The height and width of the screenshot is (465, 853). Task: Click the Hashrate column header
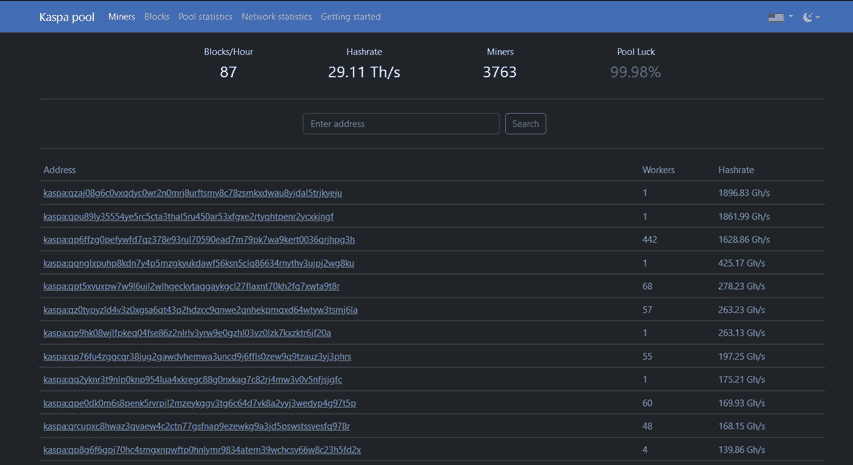pos(736,170)
